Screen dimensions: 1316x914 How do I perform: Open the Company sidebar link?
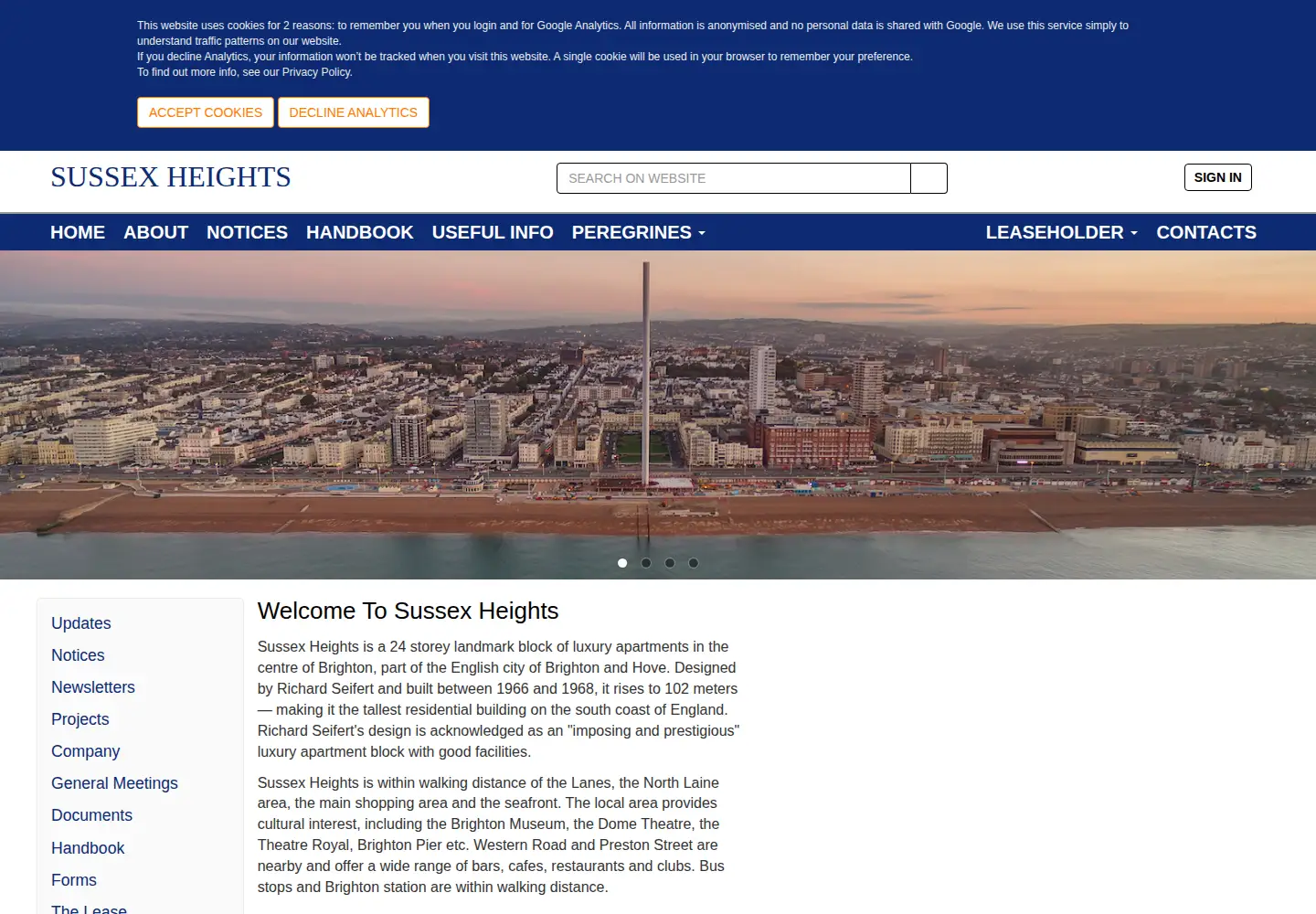coord(86,751)
